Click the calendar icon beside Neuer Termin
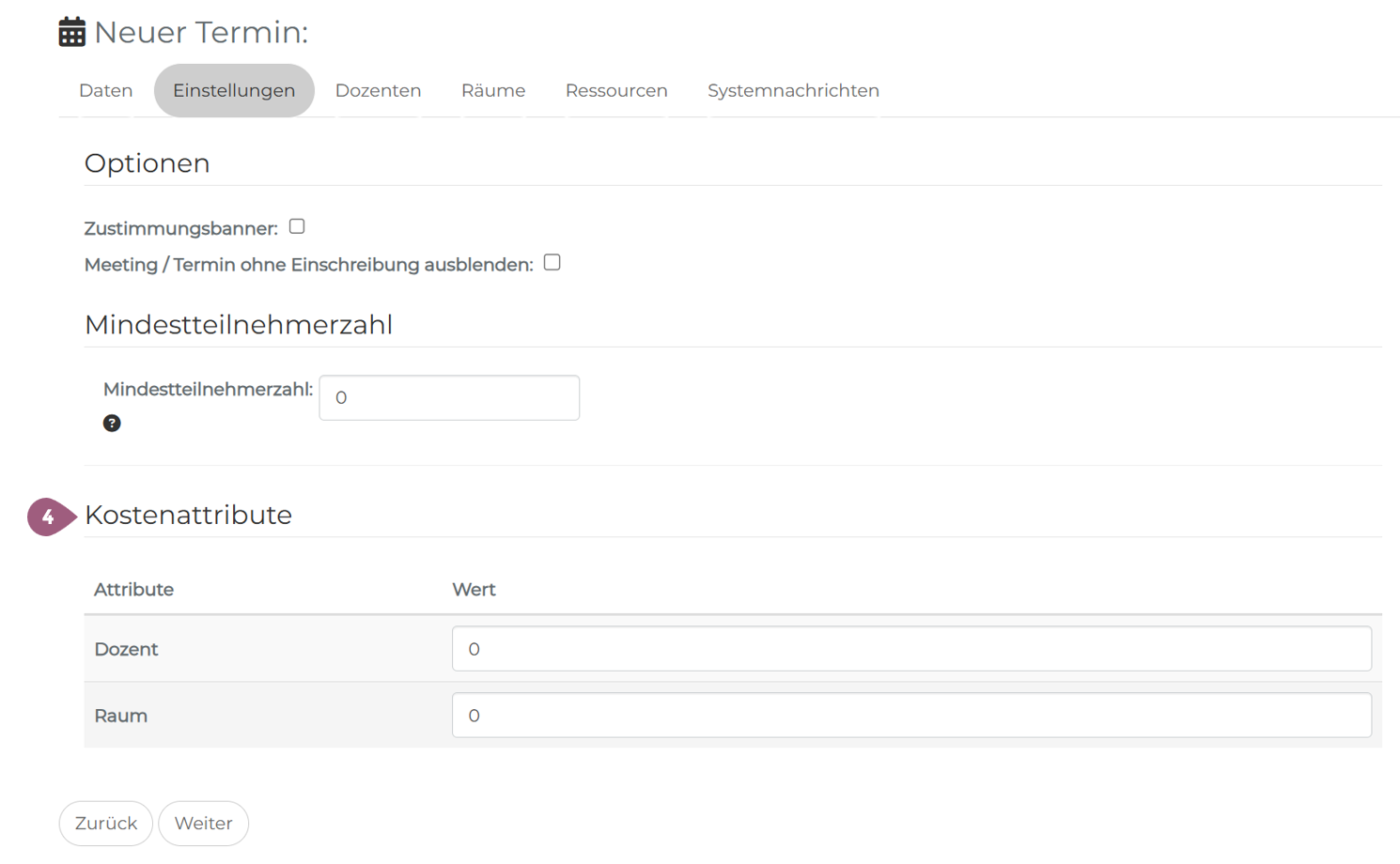 pos(71,32)
